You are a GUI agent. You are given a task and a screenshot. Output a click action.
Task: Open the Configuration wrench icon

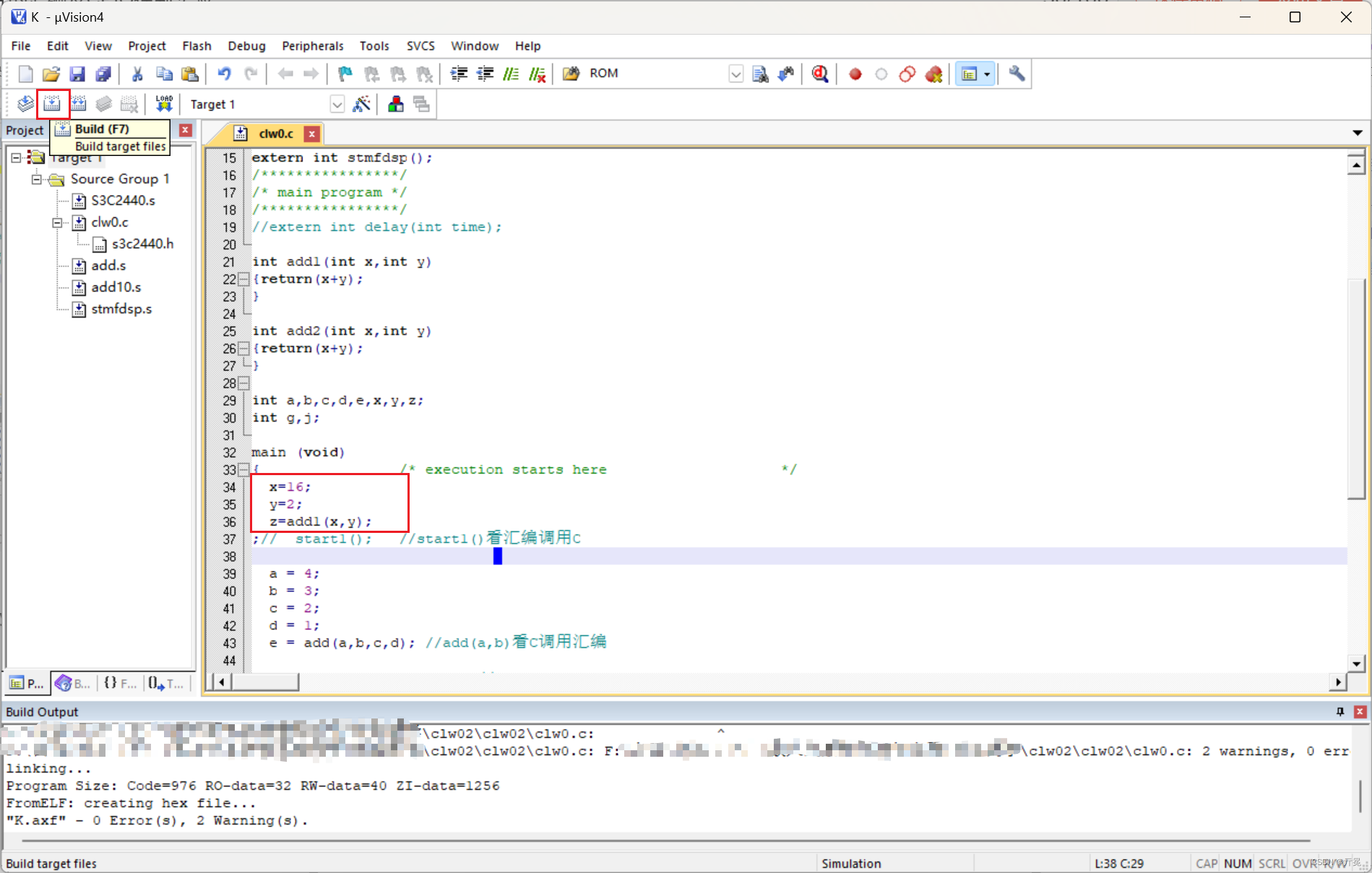pos(1017,74)
